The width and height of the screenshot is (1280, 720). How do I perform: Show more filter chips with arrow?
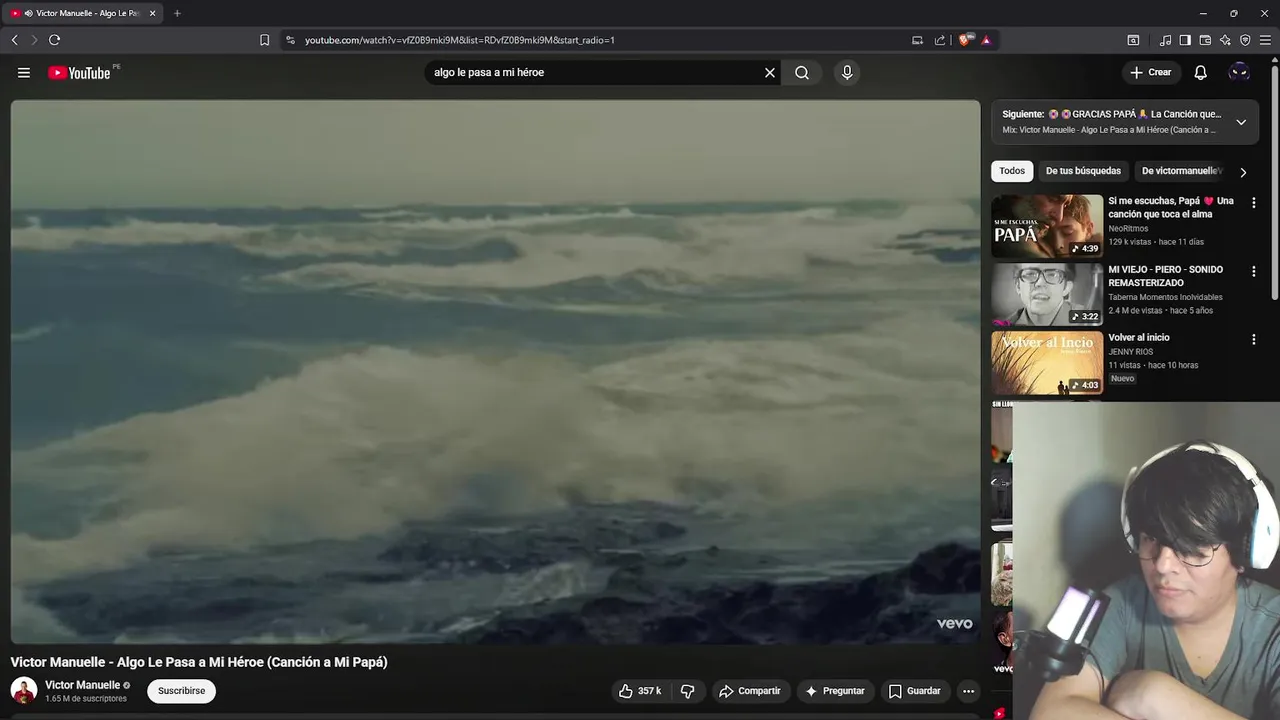click(x=1243, y=172)
